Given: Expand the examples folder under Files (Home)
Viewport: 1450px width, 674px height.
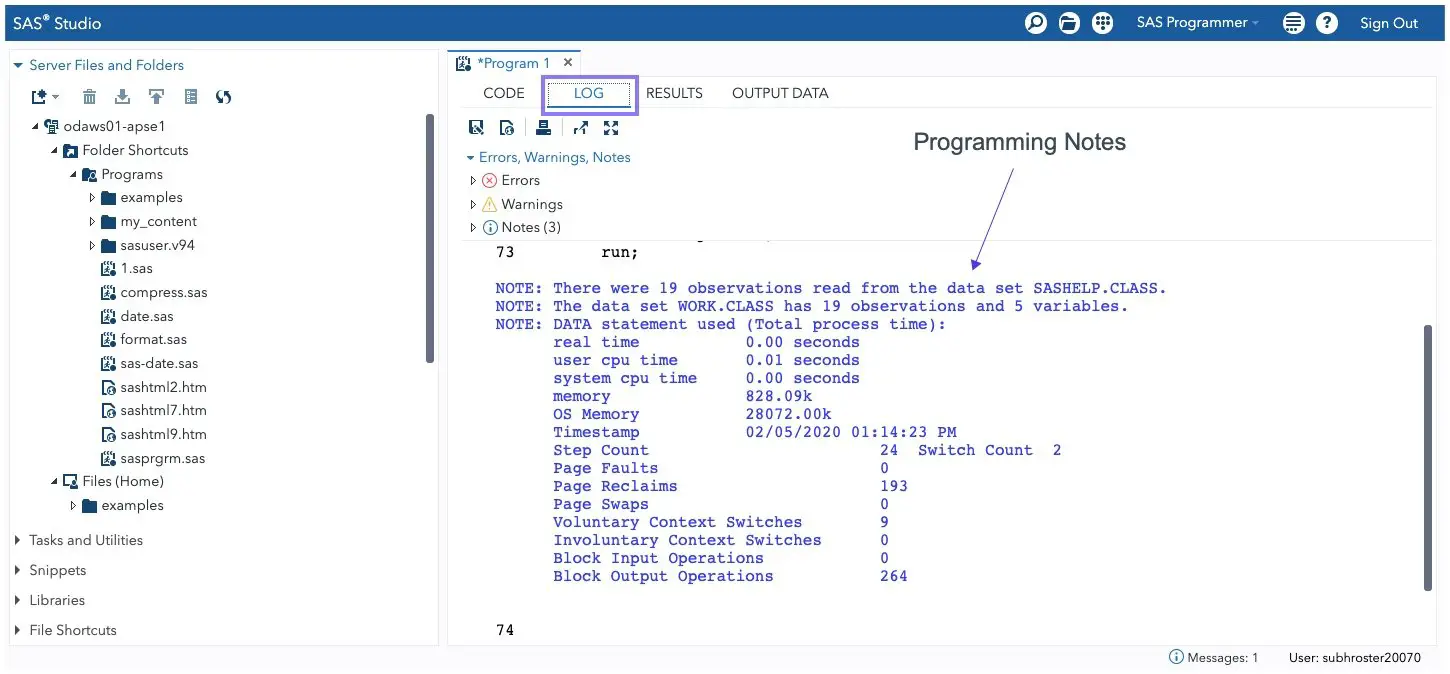Looking at the screenshot, I should (x=73, y=506).
